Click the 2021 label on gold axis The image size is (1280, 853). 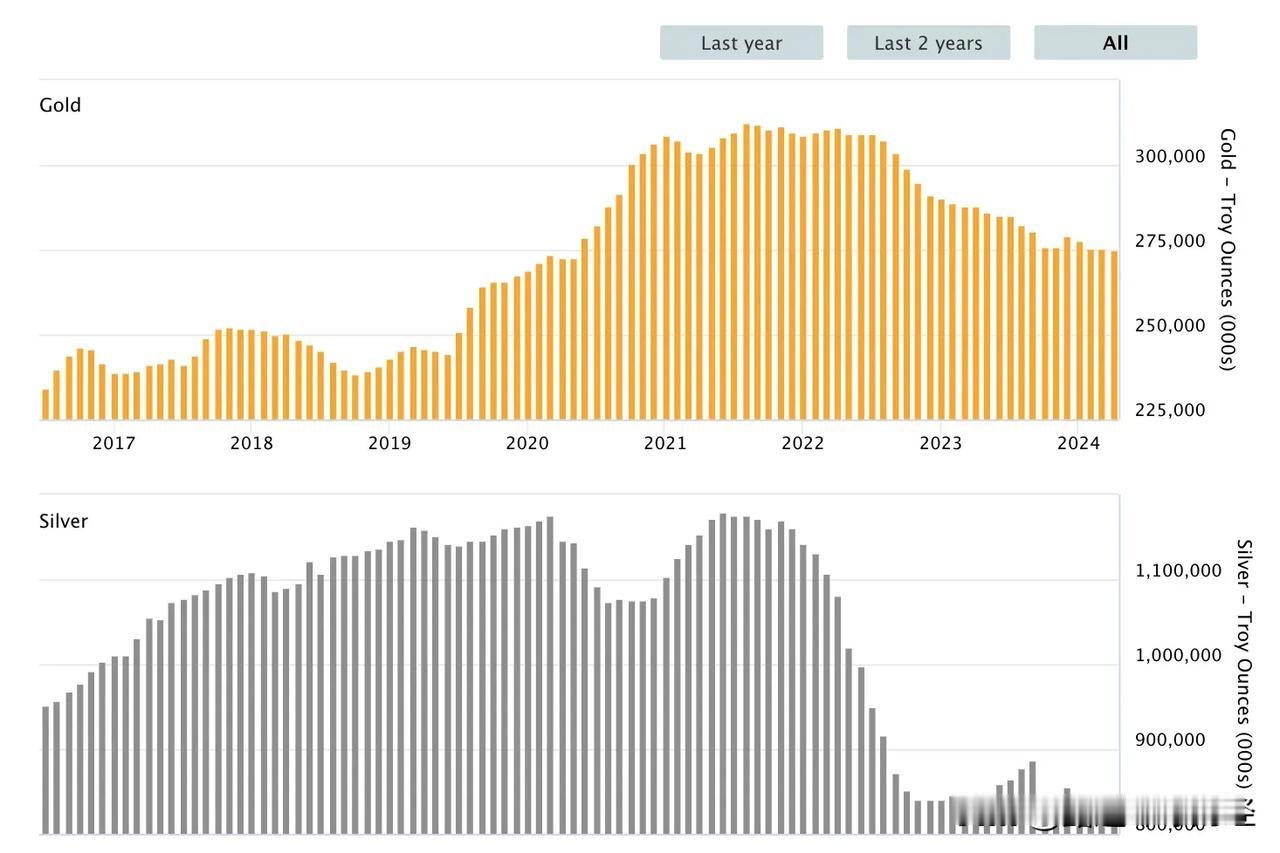[x=665, y=443]
